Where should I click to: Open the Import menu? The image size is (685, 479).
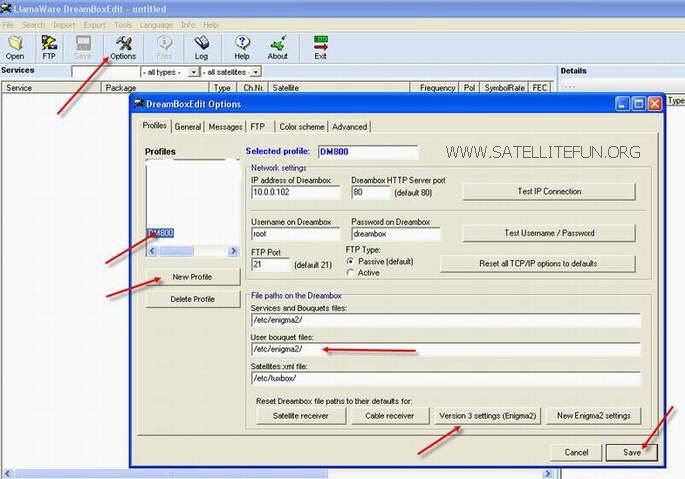click(x=64, y=25)
